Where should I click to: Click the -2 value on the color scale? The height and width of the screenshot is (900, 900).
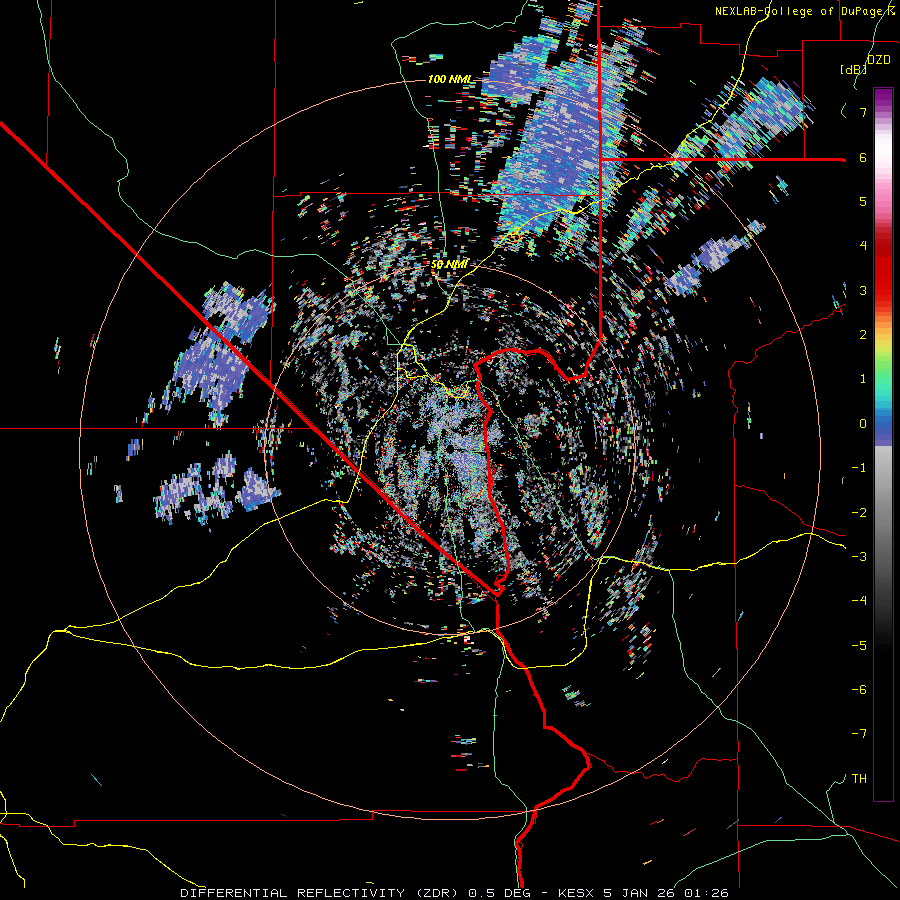[859, 513]
